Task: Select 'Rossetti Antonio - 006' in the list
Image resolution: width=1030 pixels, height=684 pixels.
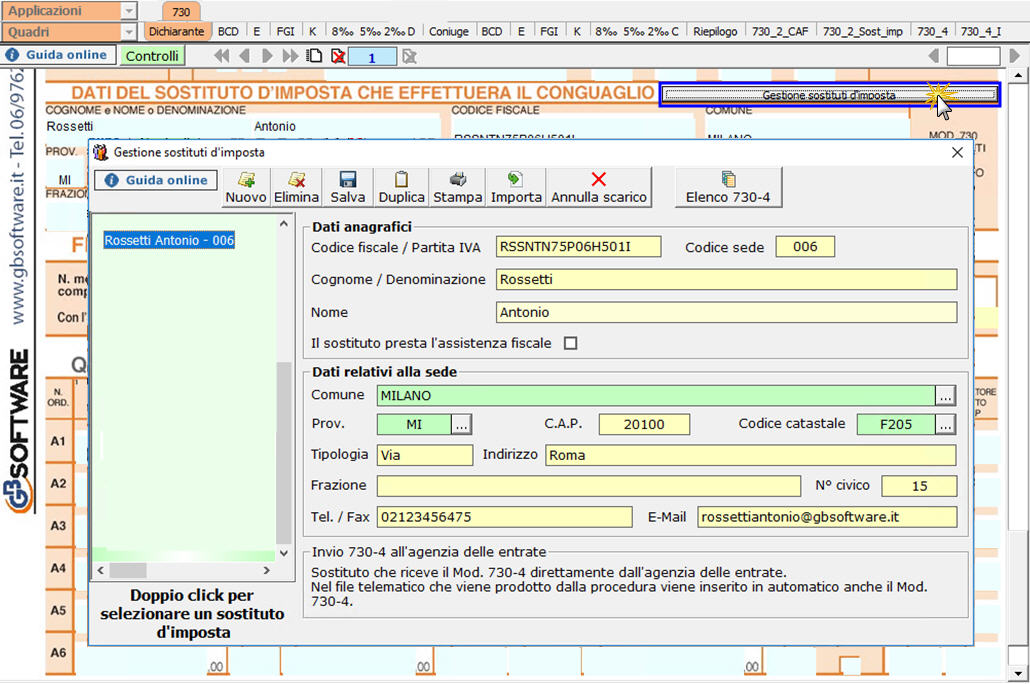Action: [169, 240]
